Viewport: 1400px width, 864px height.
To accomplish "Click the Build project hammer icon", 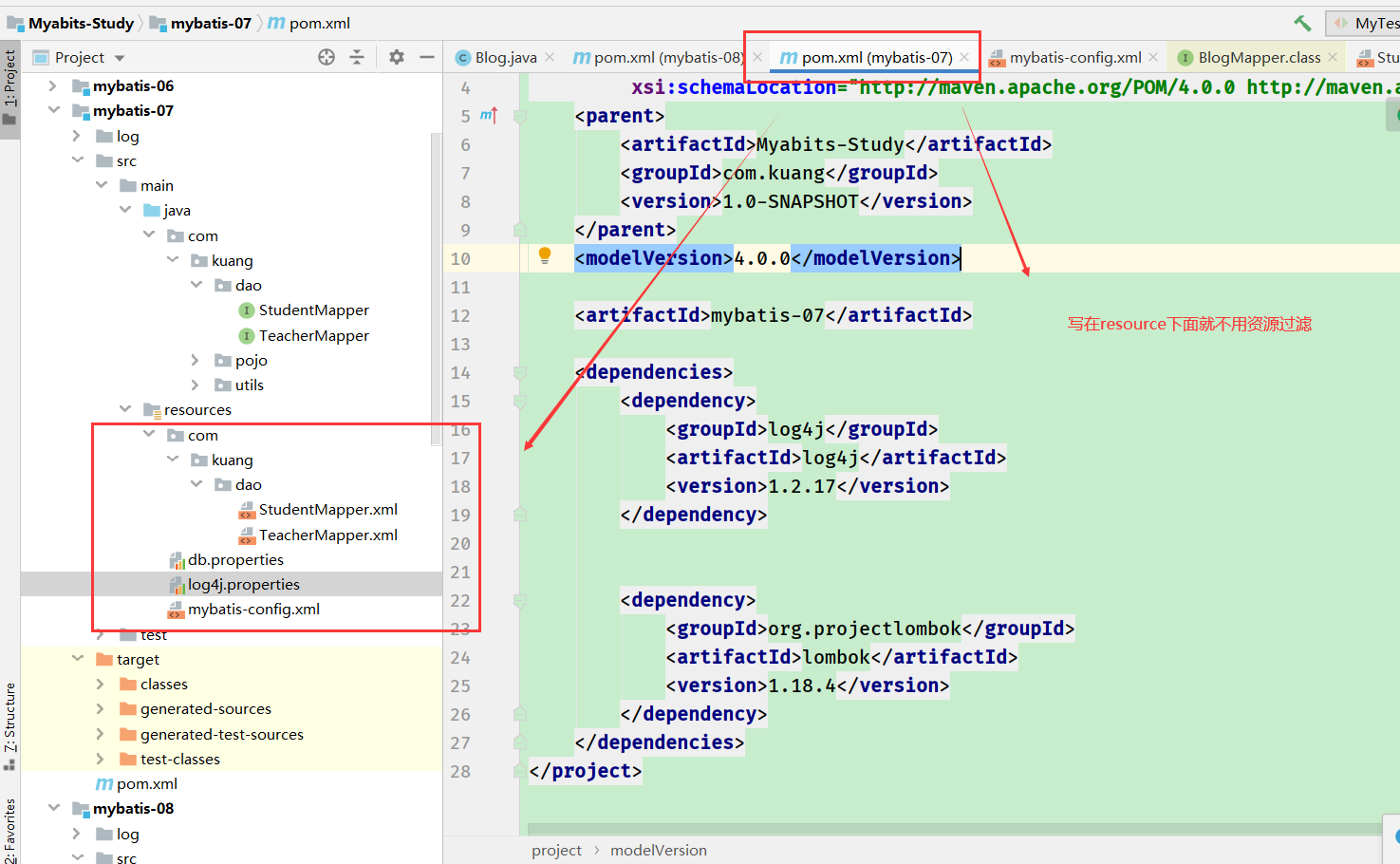I will tap(1302, 23).
